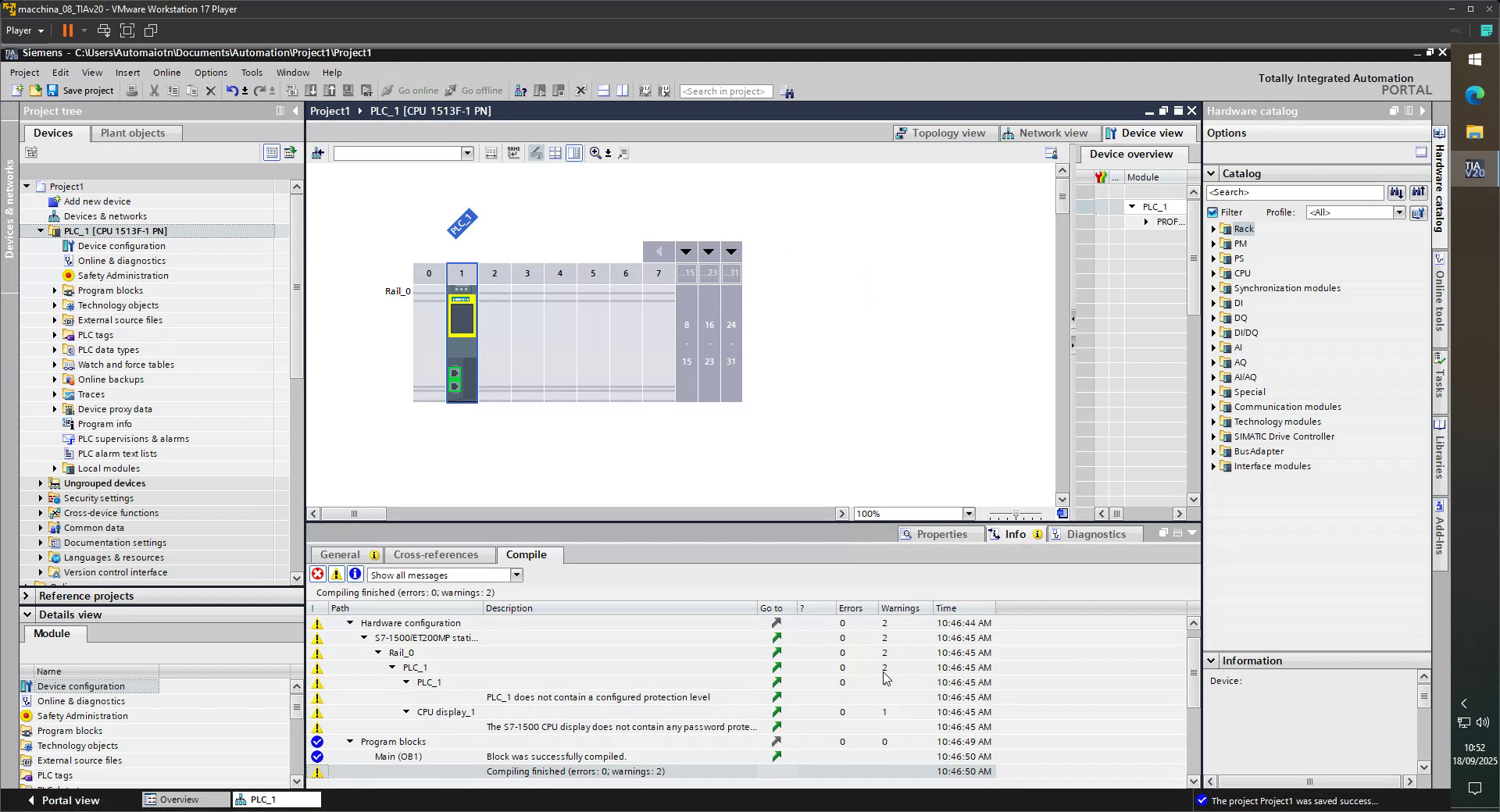Click the Safety Administration icon under PLC_1
The width and height of the screenshot is (1500, 812).
(x=69, y=275)
